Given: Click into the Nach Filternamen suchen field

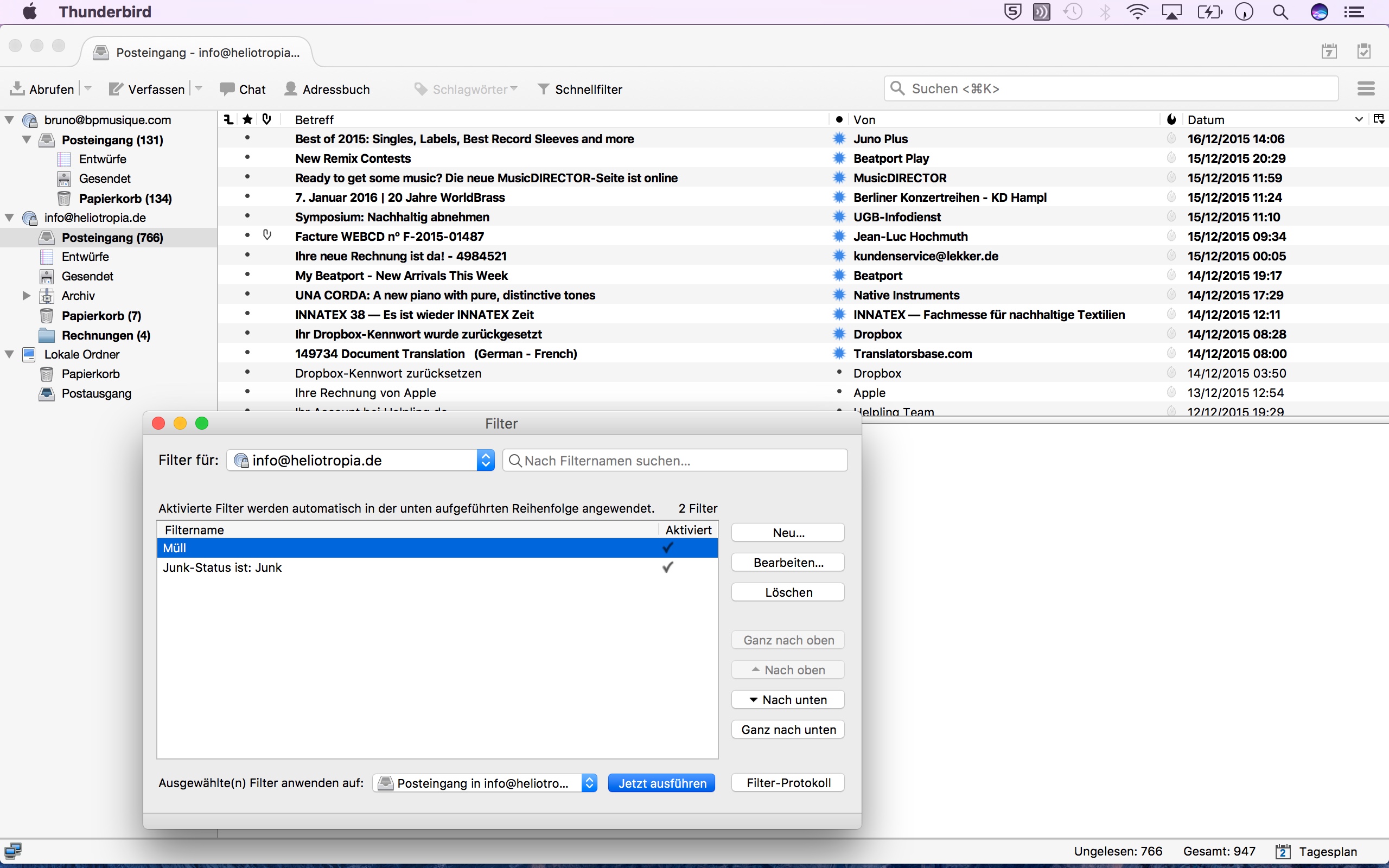Looking at the screenshot, I should pos(675,461).
